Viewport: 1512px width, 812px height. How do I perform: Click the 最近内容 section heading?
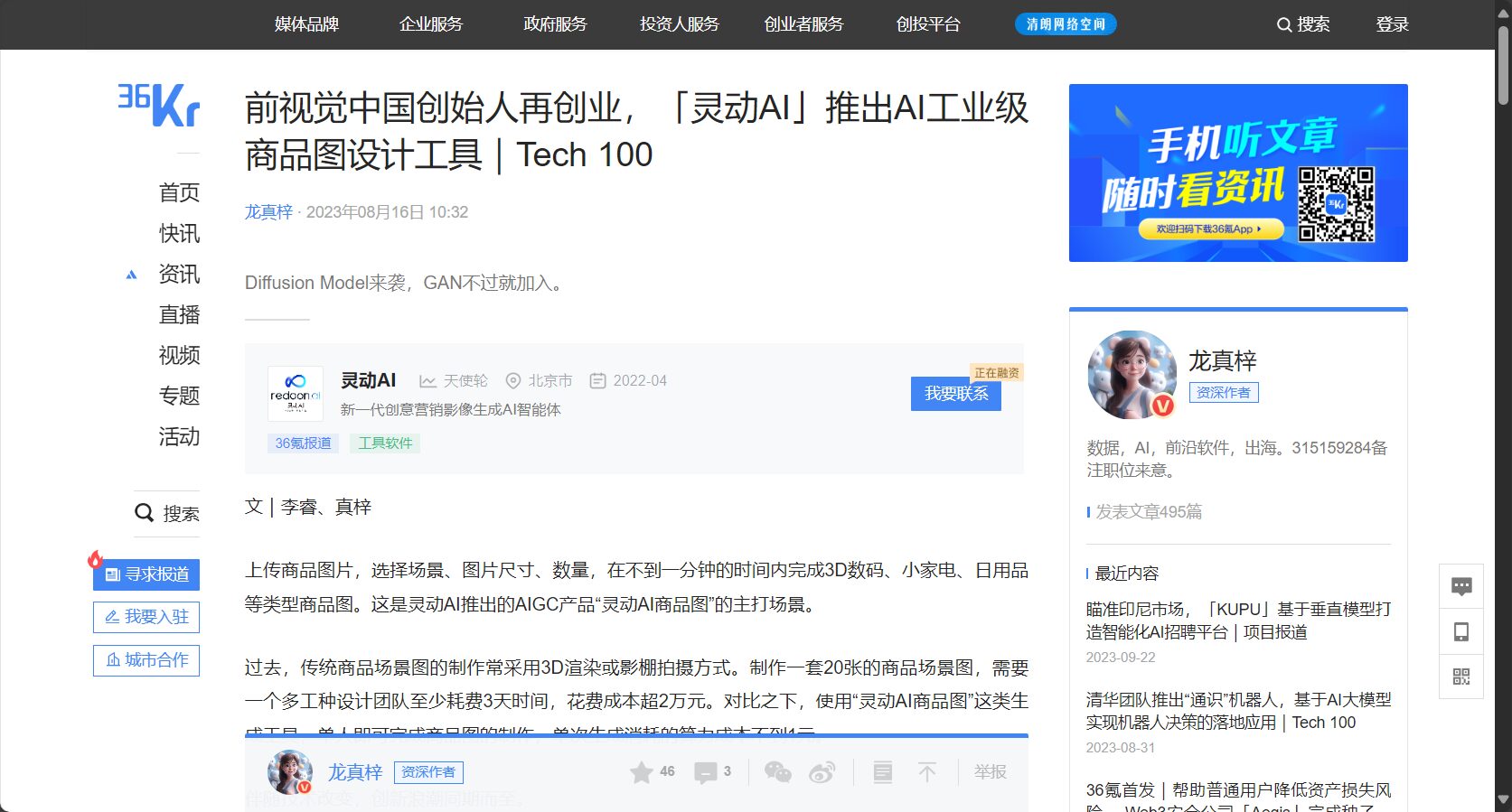click(x=1127, y=574)
